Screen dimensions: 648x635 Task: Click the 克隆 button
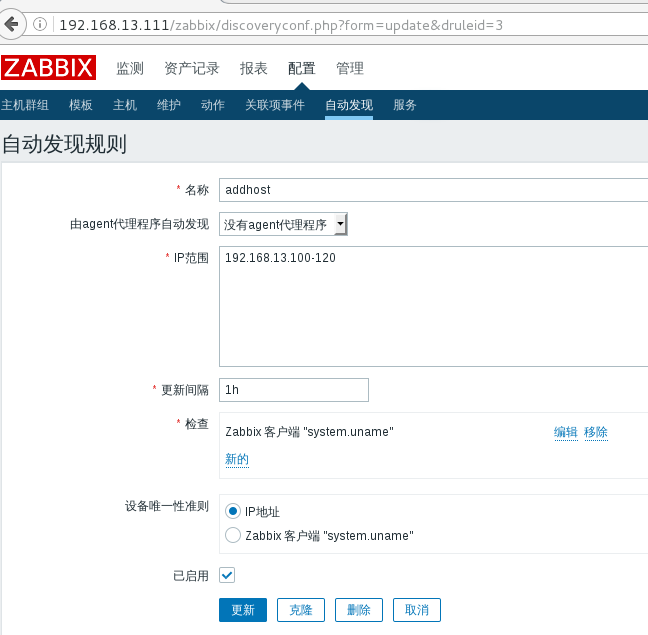pyautogui.click(x=301, y=610)
